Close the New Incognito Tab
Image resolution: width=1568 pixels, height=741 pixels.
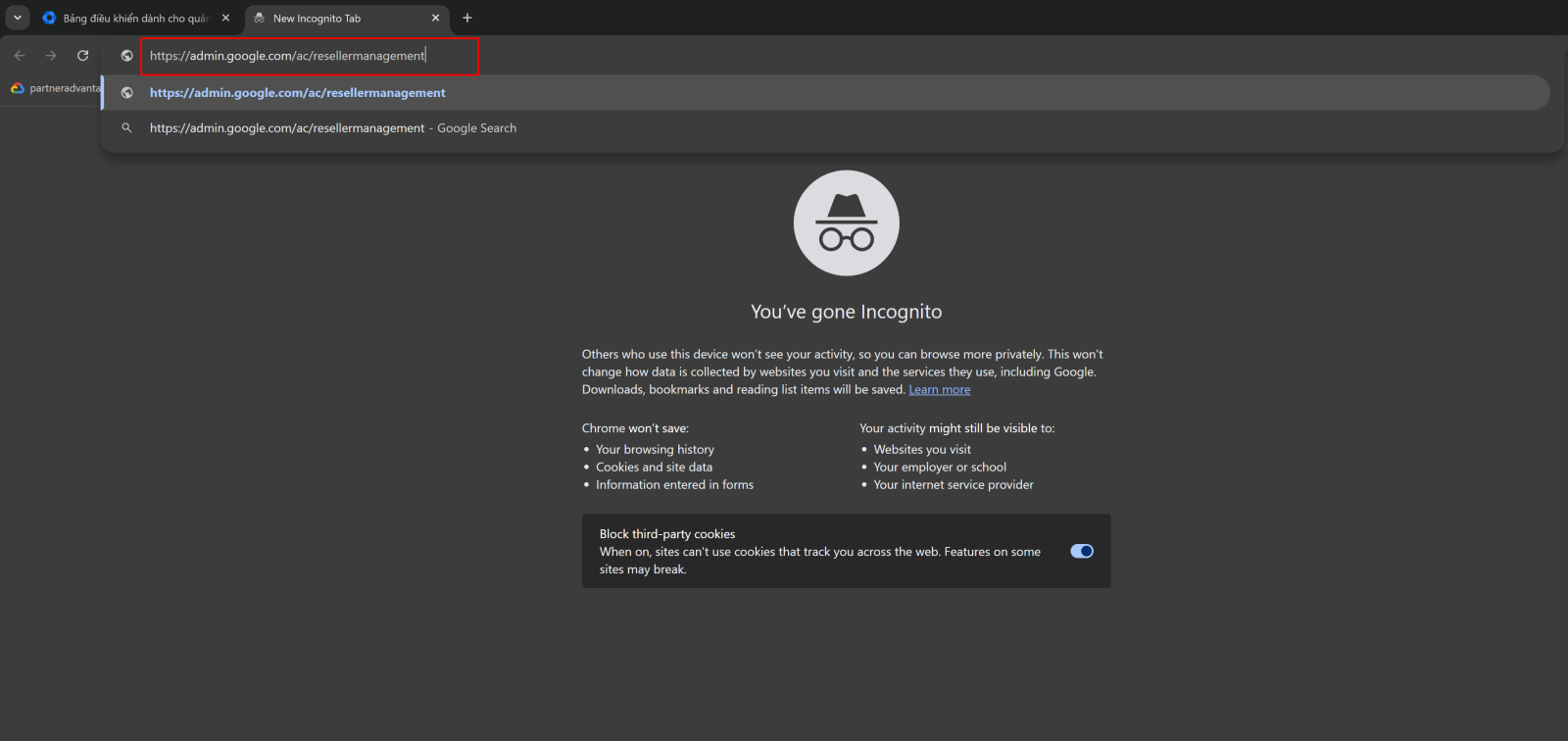[x=436, y=18]
